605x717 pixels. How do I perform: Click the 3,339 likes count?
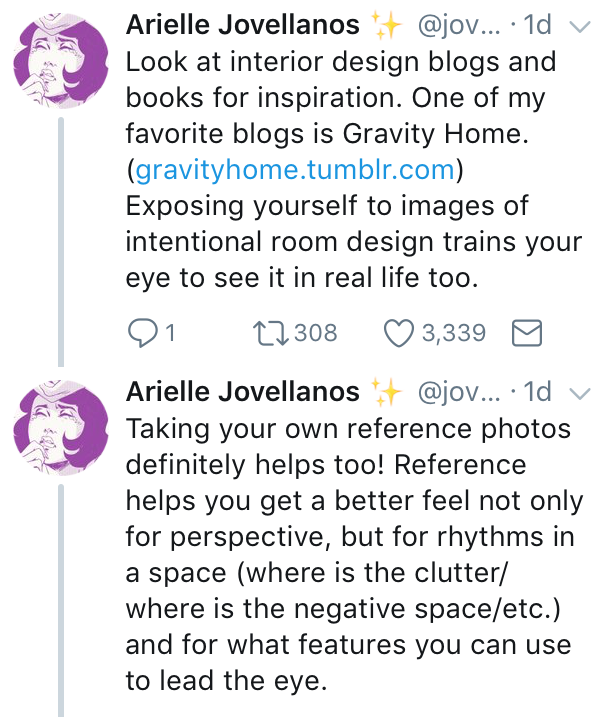pos(454,333)
